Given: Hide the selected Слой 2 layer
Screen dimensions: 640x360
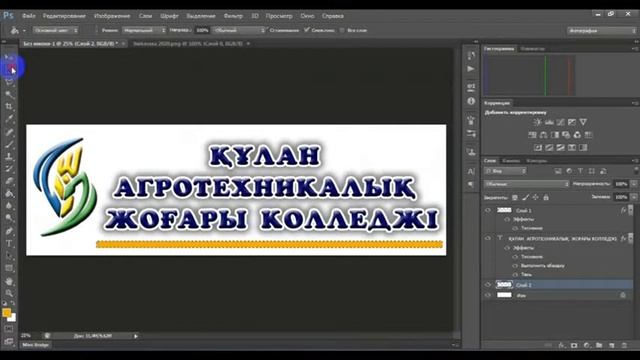Looking at the screenshot, I should coord(488,284).
